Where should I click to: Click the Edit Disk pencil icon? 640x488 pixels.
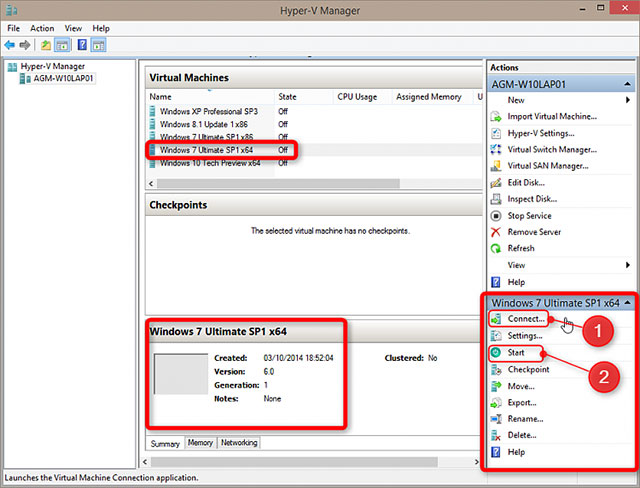[x=496, y=183]
